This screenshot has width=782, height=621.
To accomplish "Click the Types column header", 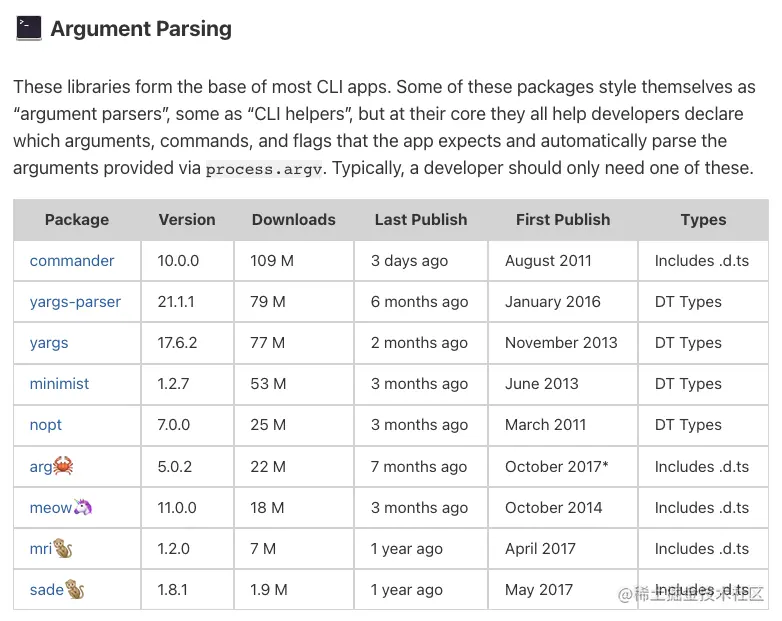I will coord(703,219).
